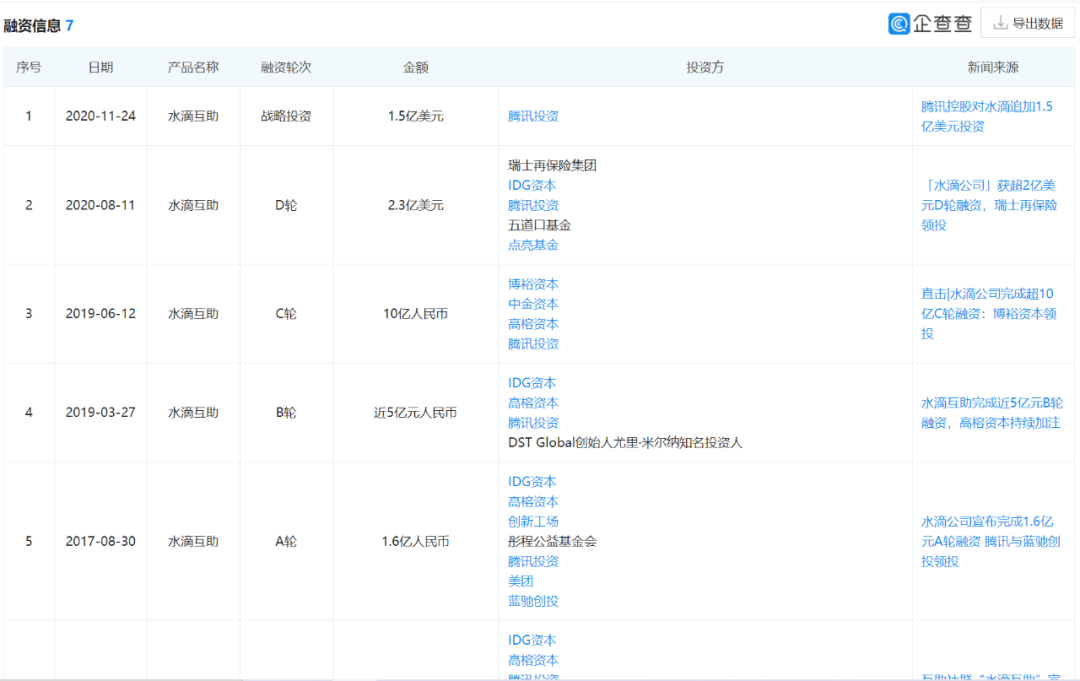The image size is (1080, 681).
Task: Click the 创新工场 investor link
Action: 533,521
